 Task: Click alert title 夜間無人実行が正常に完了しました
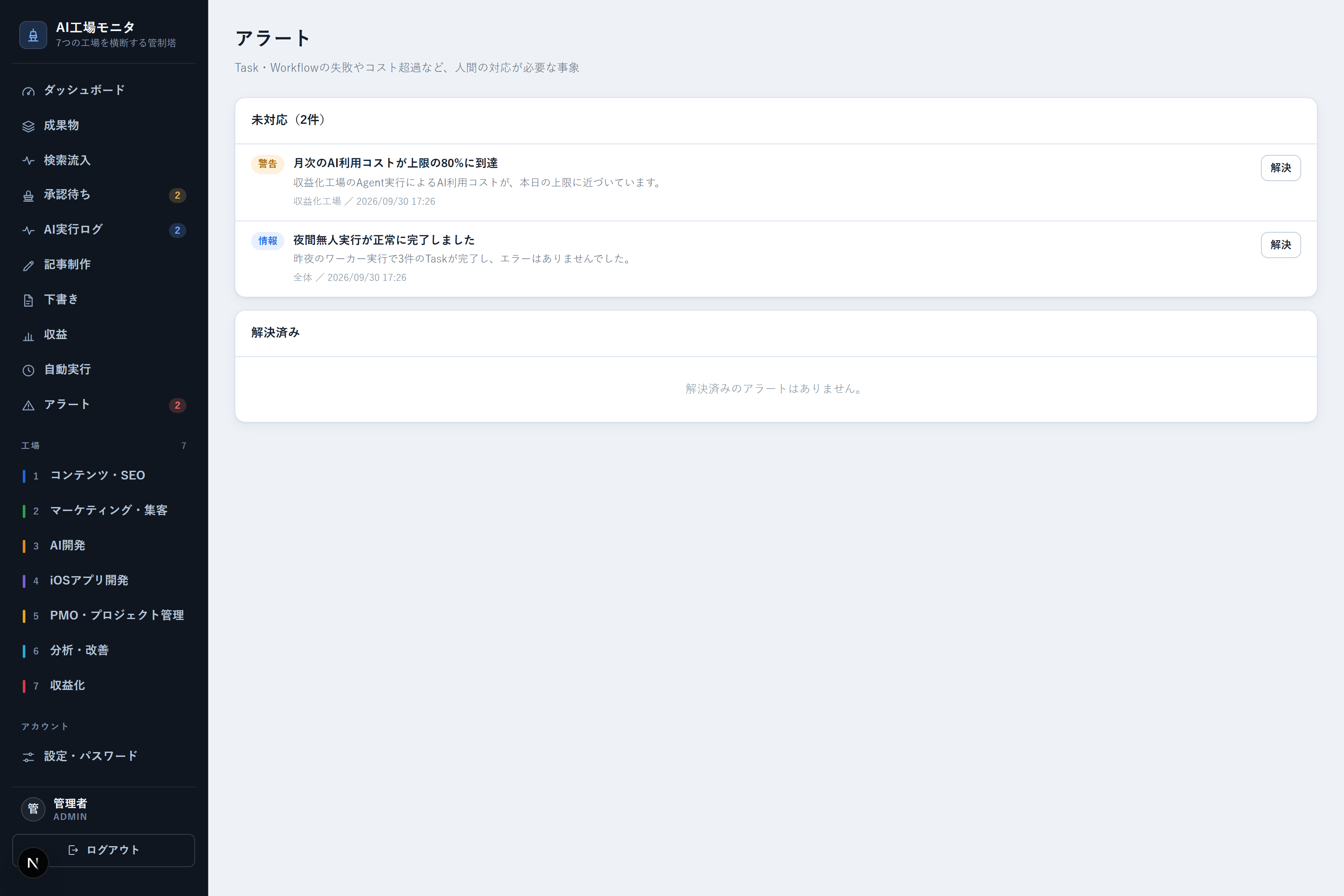[384, 240]
